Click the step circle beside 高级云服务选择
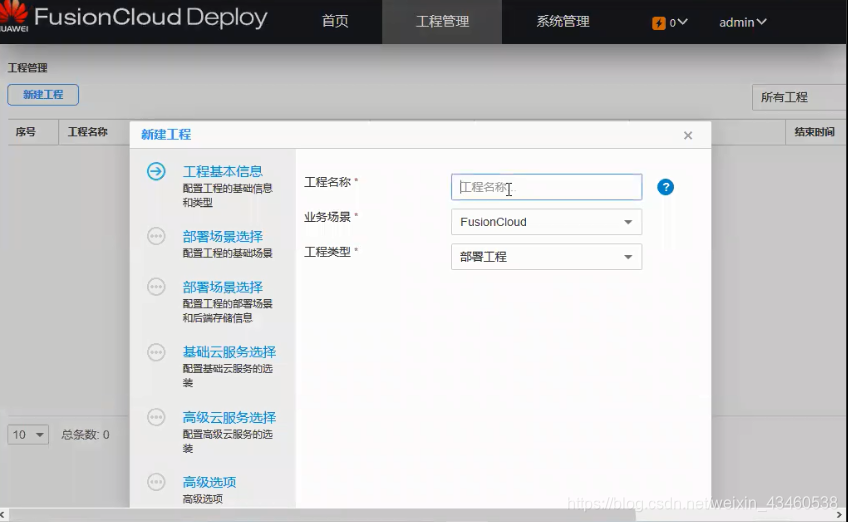 coord(156,417)
